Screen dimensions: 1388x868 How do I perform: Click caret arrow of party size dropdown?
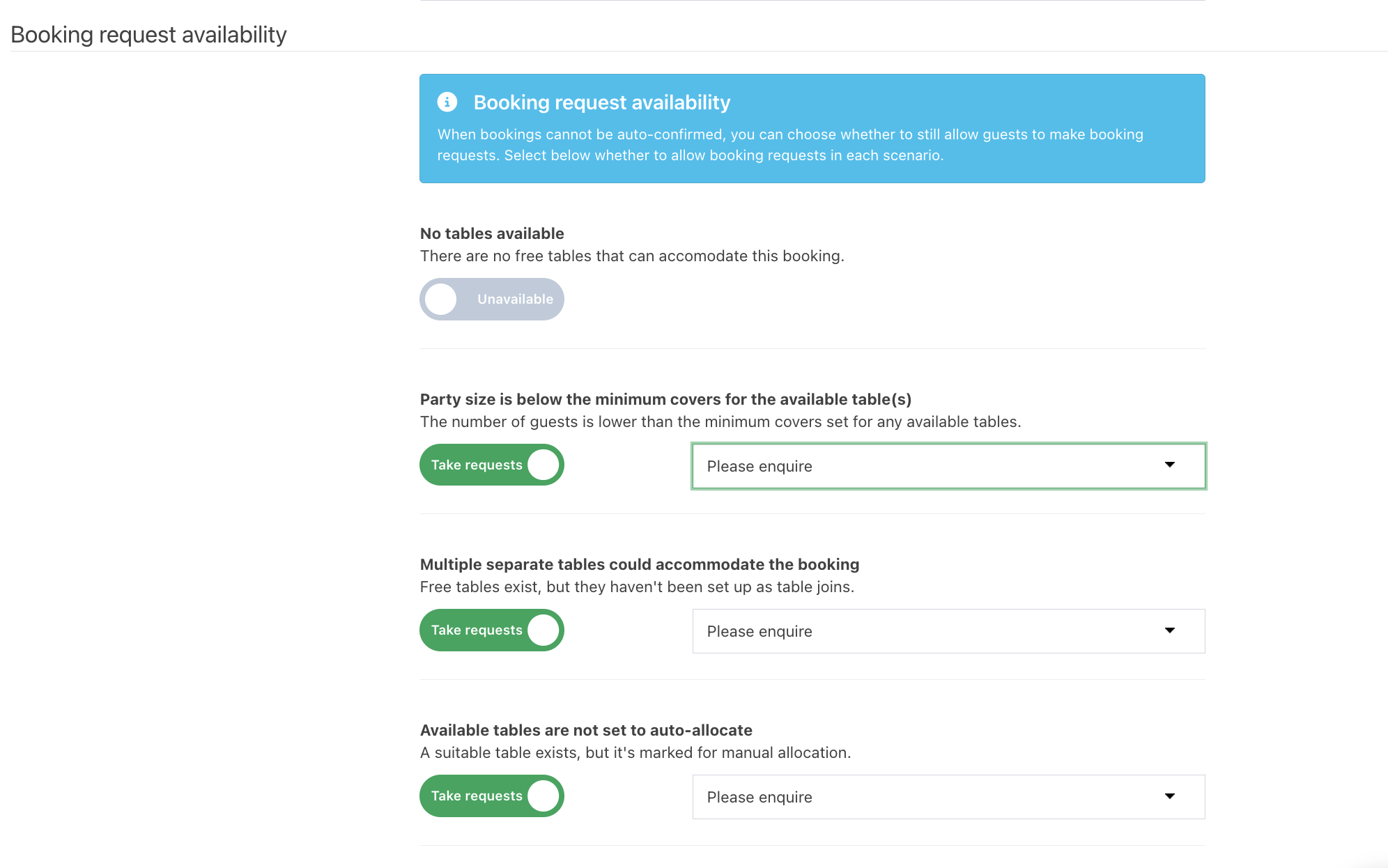1169,465
